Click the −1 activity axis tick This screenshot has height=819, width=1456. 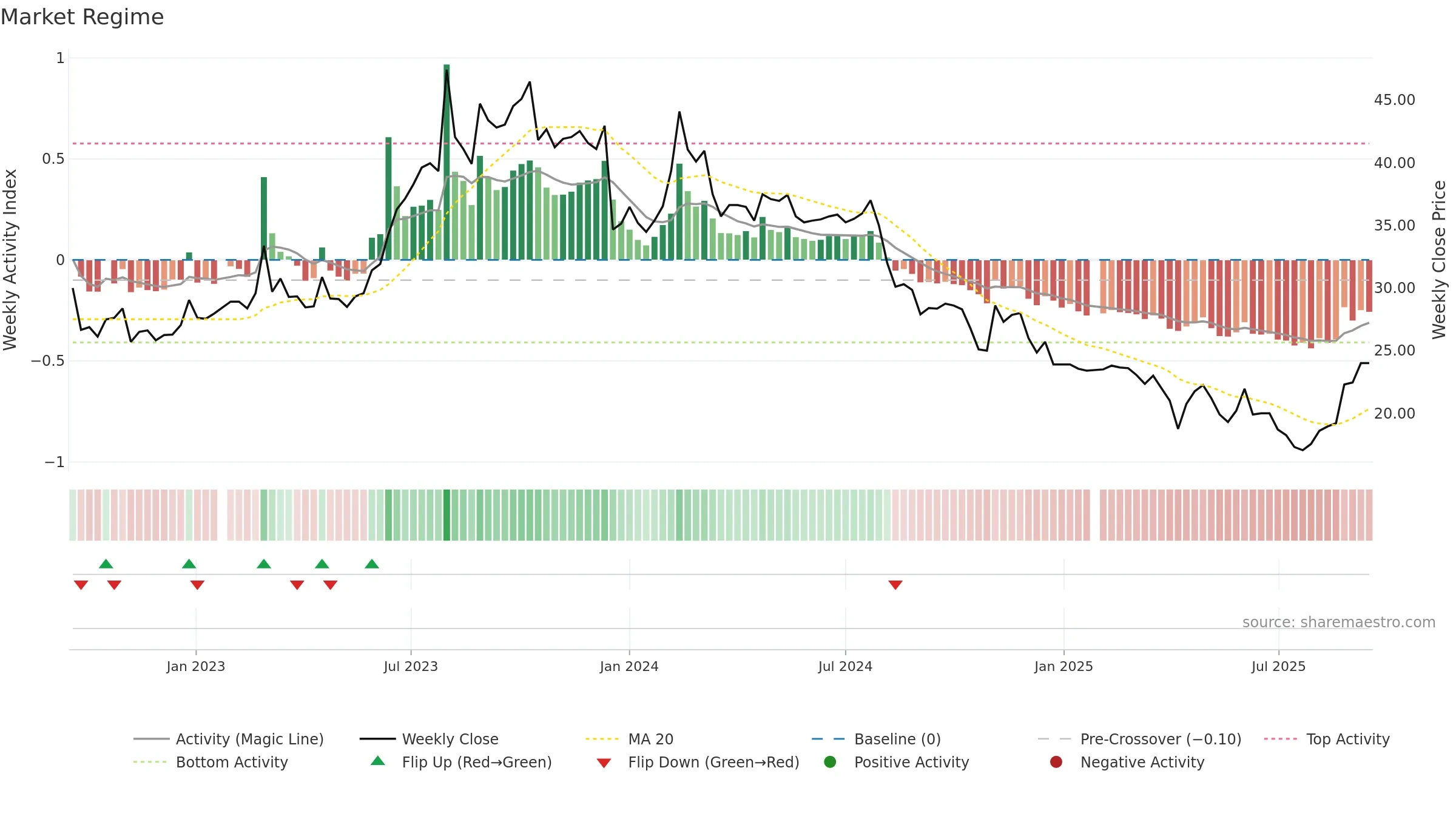[54, 462]
